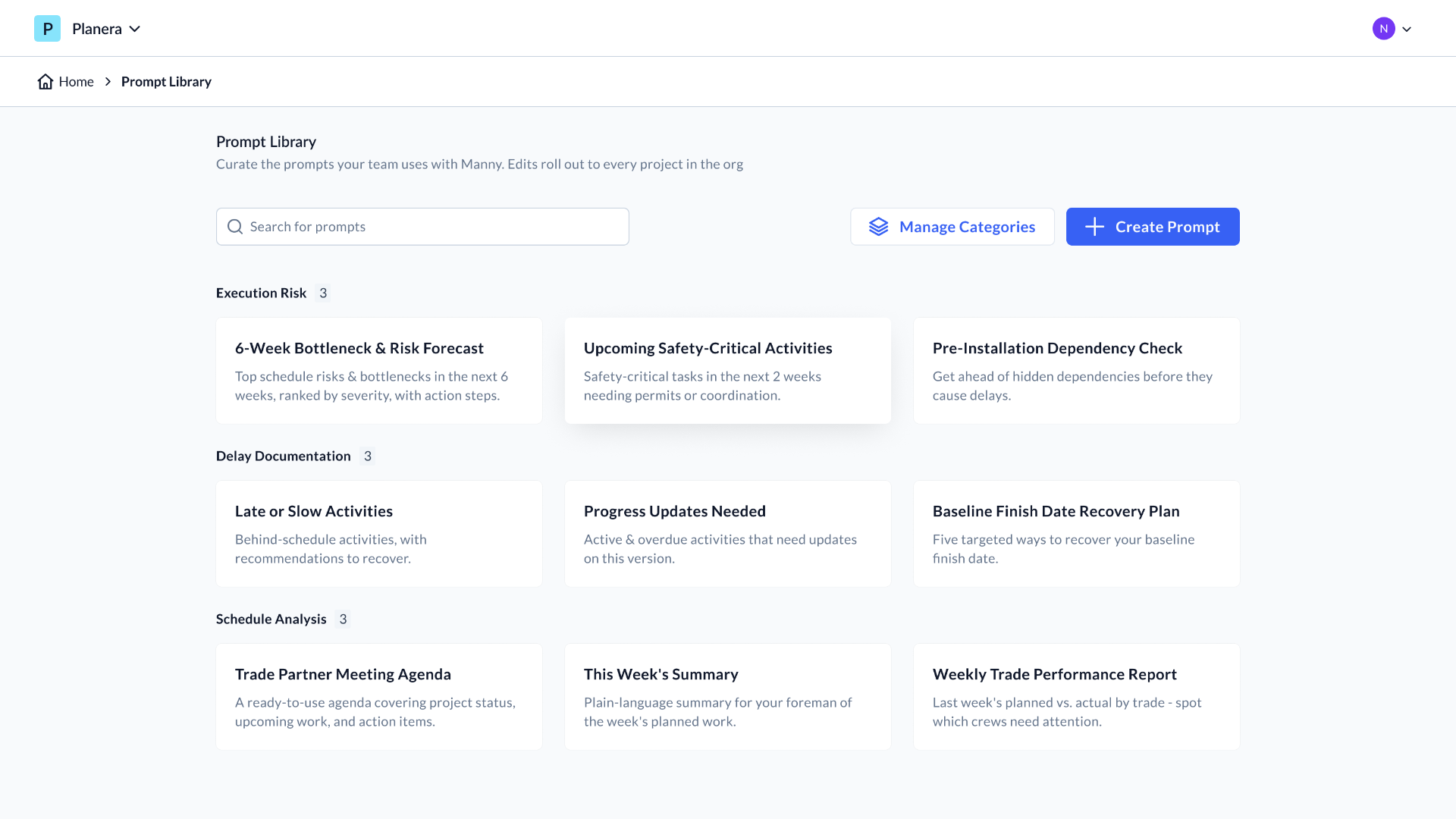
Task: Open 6-Week Bottleneck & Risk Forecast card
Action: pos(379,371)
